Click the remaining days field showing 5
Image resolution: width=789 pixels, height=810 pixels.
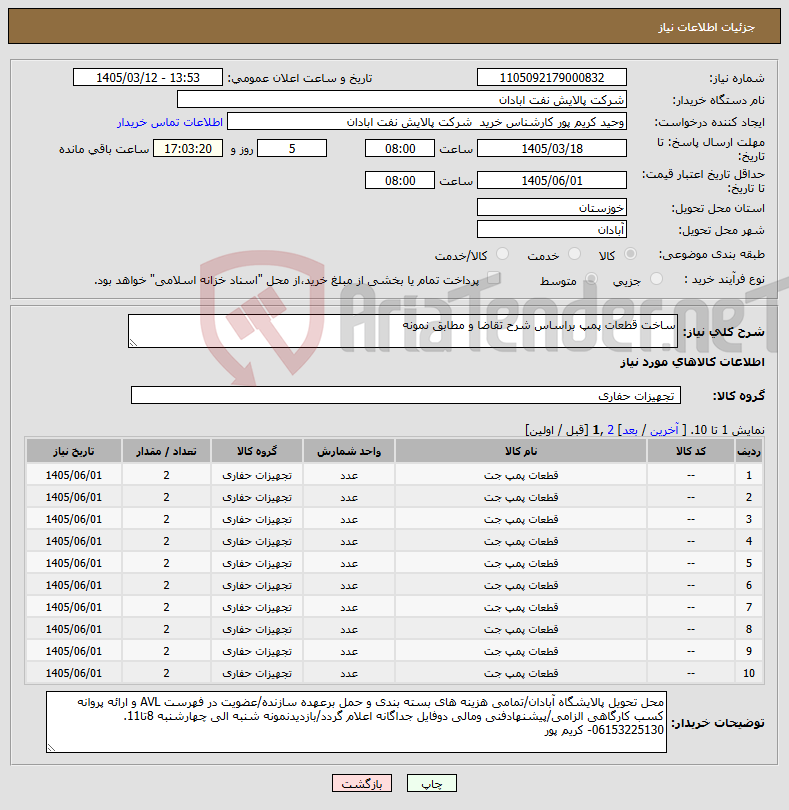coord(292,149)
